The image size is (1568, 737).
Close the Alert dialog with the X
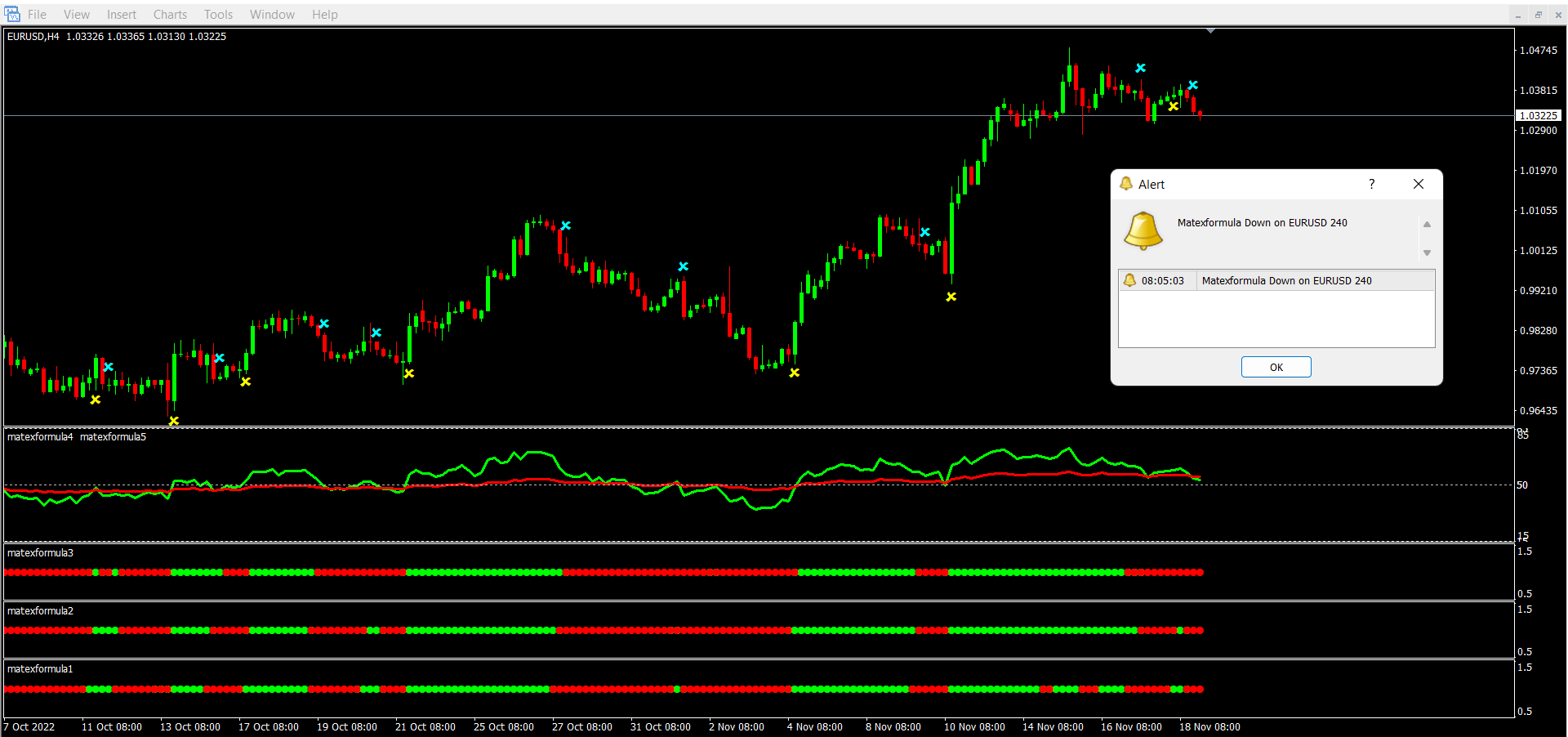(1419, 184)
